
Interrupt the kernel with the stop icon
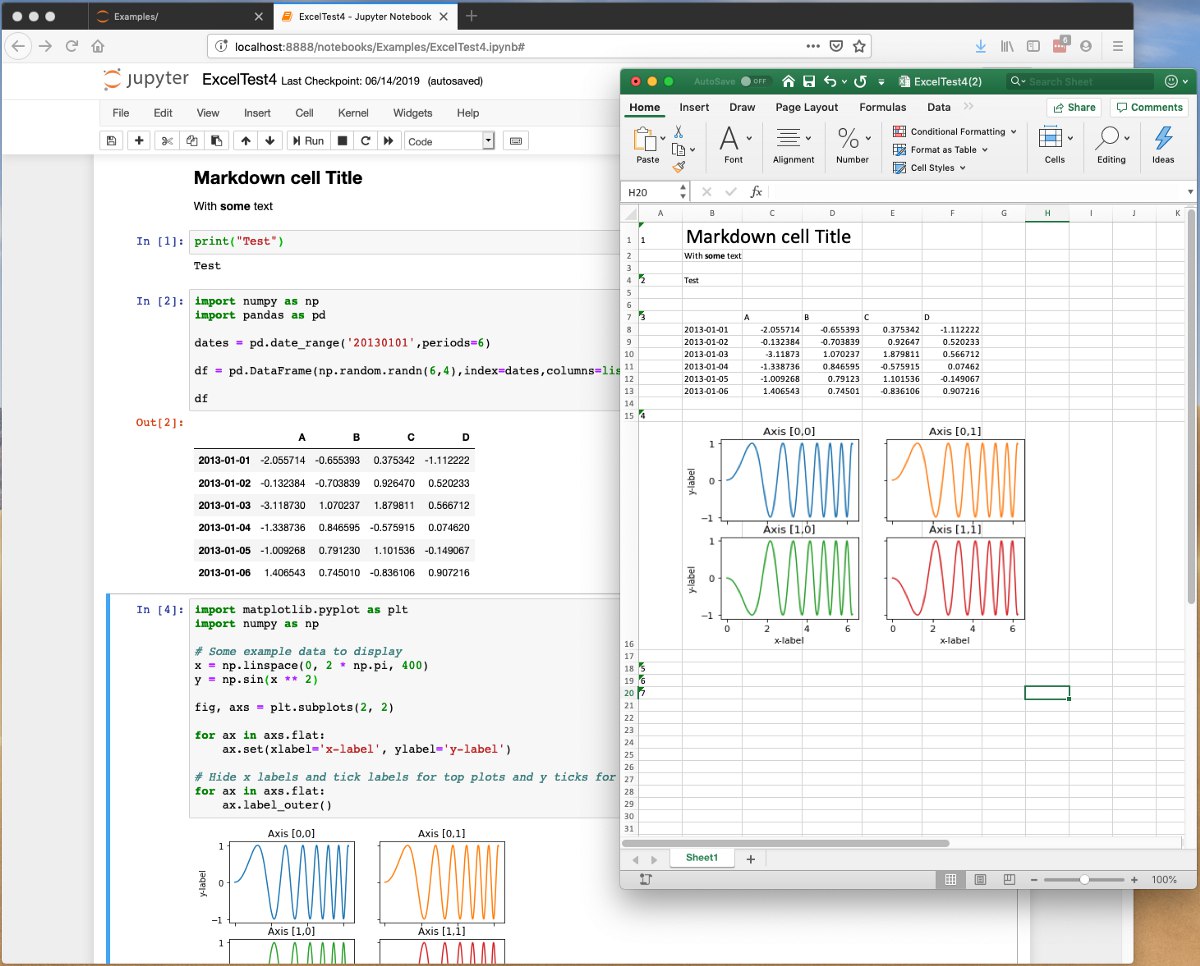pos(342,141)
